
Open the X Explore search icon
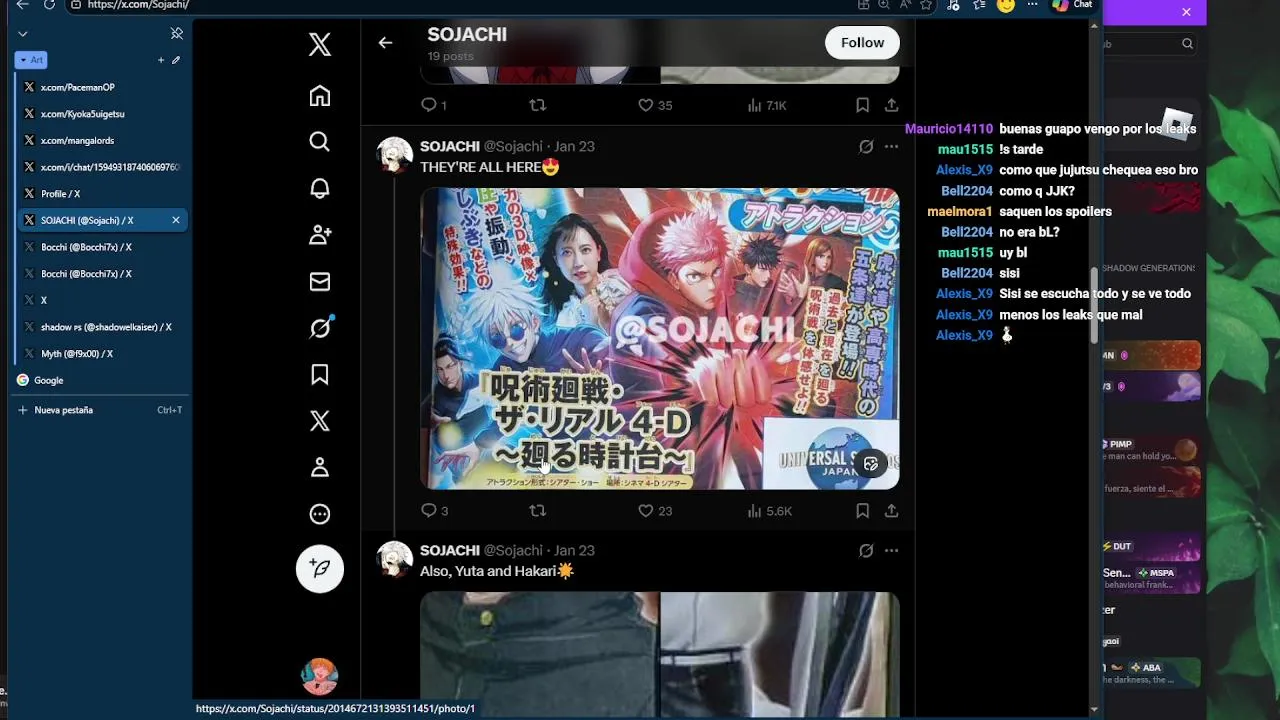click(320, 142)
